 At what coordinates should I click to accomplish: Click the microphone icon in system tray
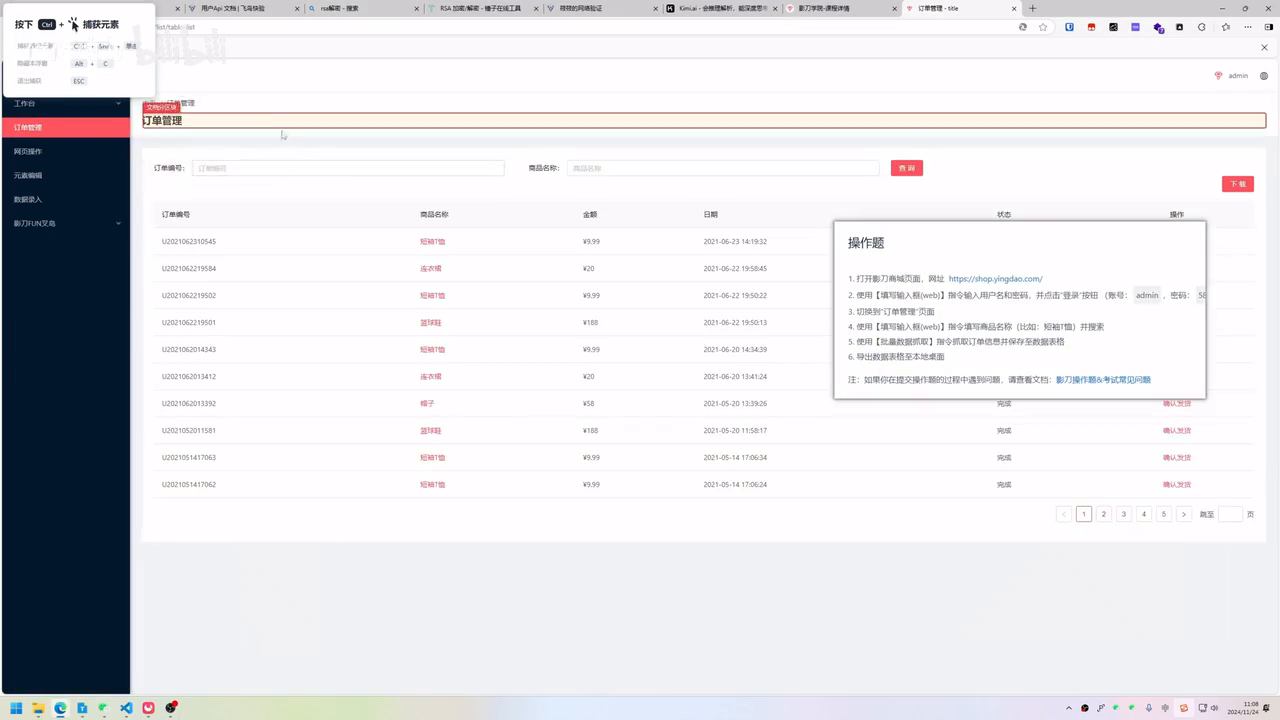pos(1149,708)
